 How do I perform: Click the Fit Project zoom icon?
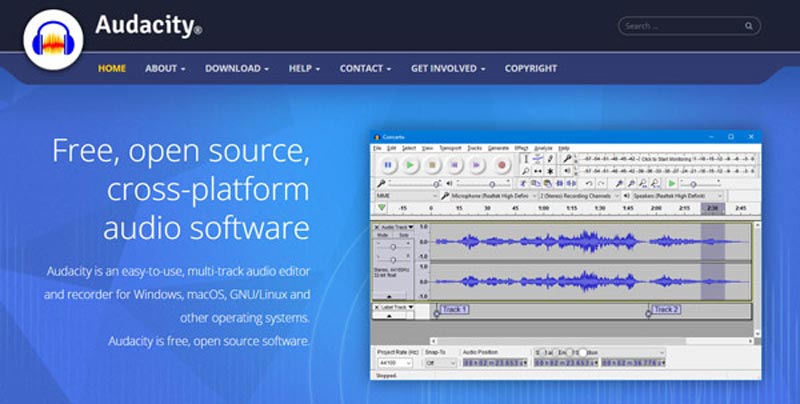[x=656, y=184]
